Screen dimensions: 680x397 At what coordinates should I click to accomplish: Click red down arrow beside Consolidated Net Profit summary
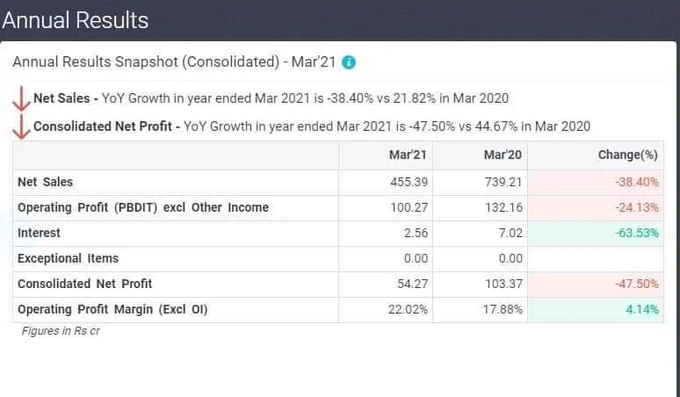tap(21, 127)
